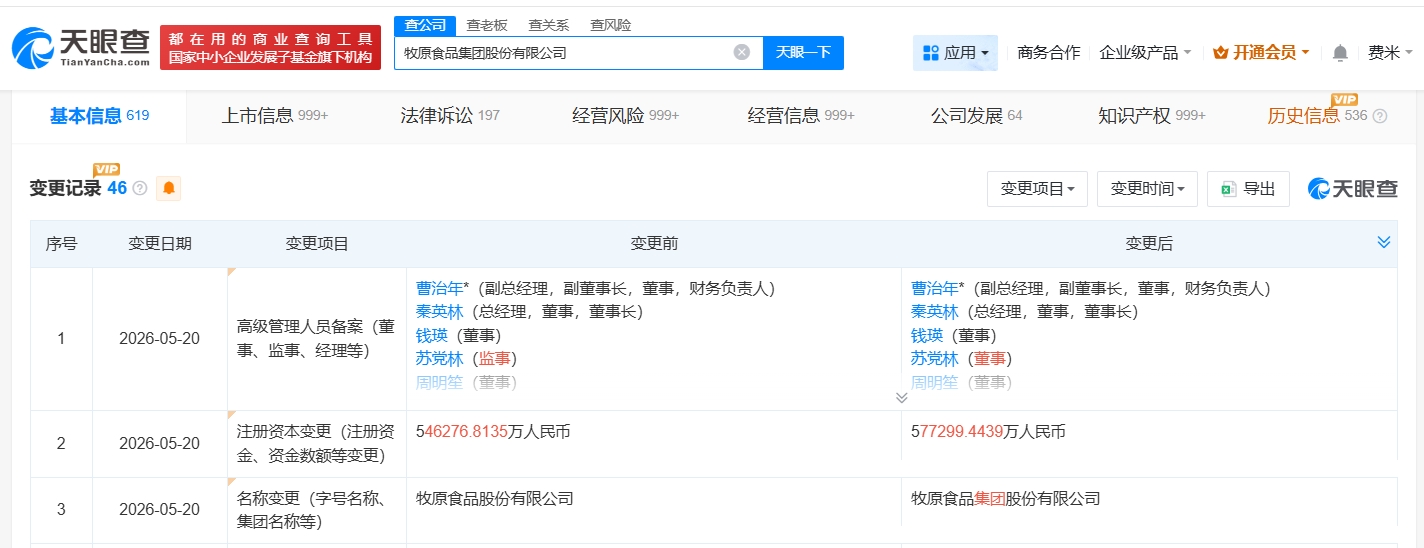1424x548 pixels.
Task: Click the red 国家中小企业发展子基金 banner
Action: click(270, 48)
